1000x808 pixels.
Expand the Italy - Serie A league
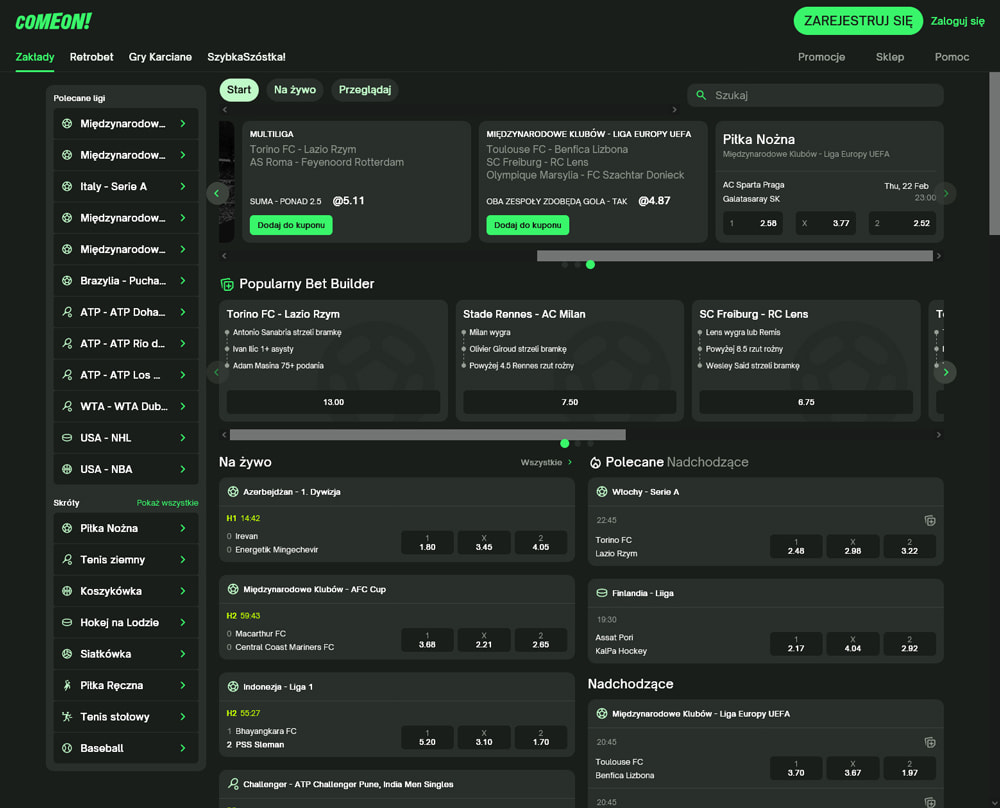point(183,186)
